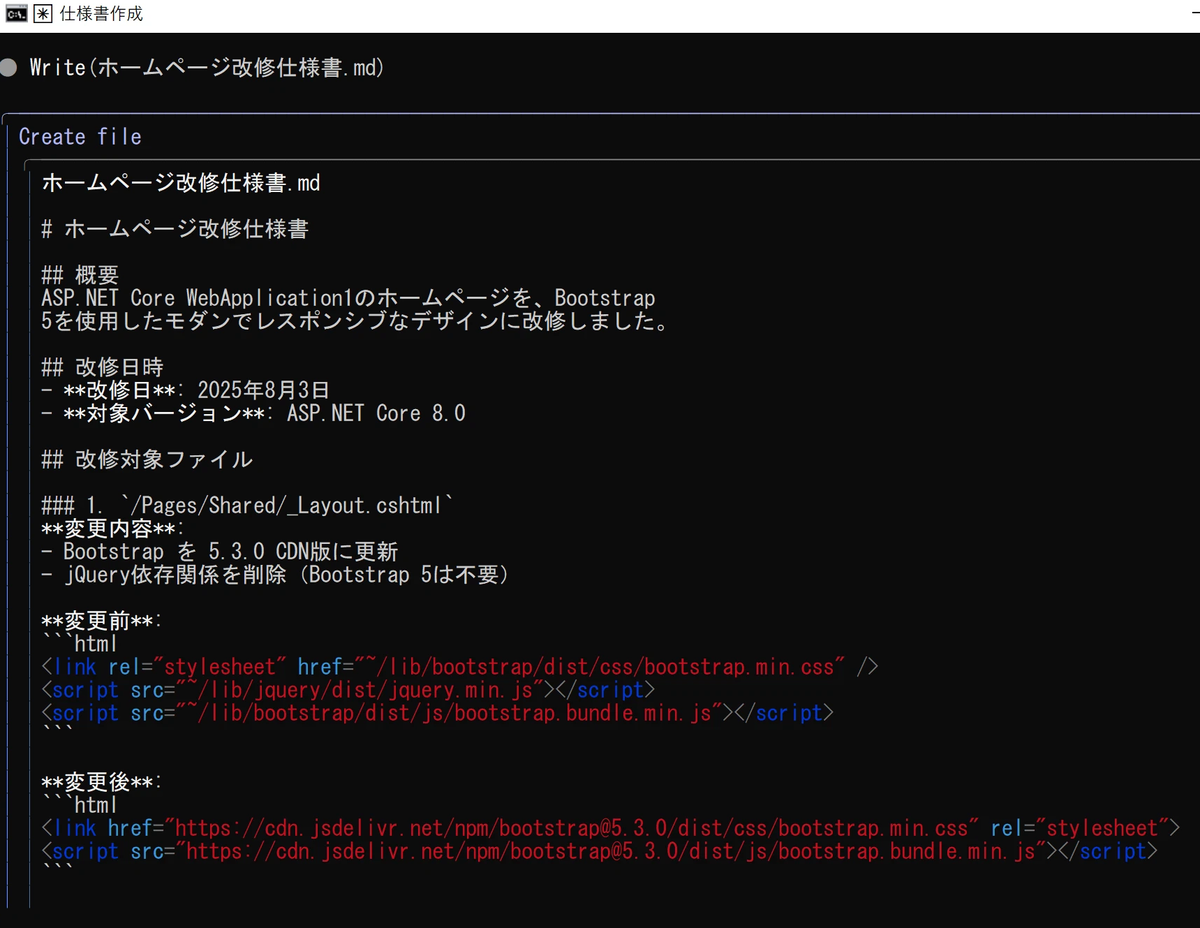The image size is (1200, 928).
Task: Click the '**変更後**:' label
Action: [x=103, y=781]
